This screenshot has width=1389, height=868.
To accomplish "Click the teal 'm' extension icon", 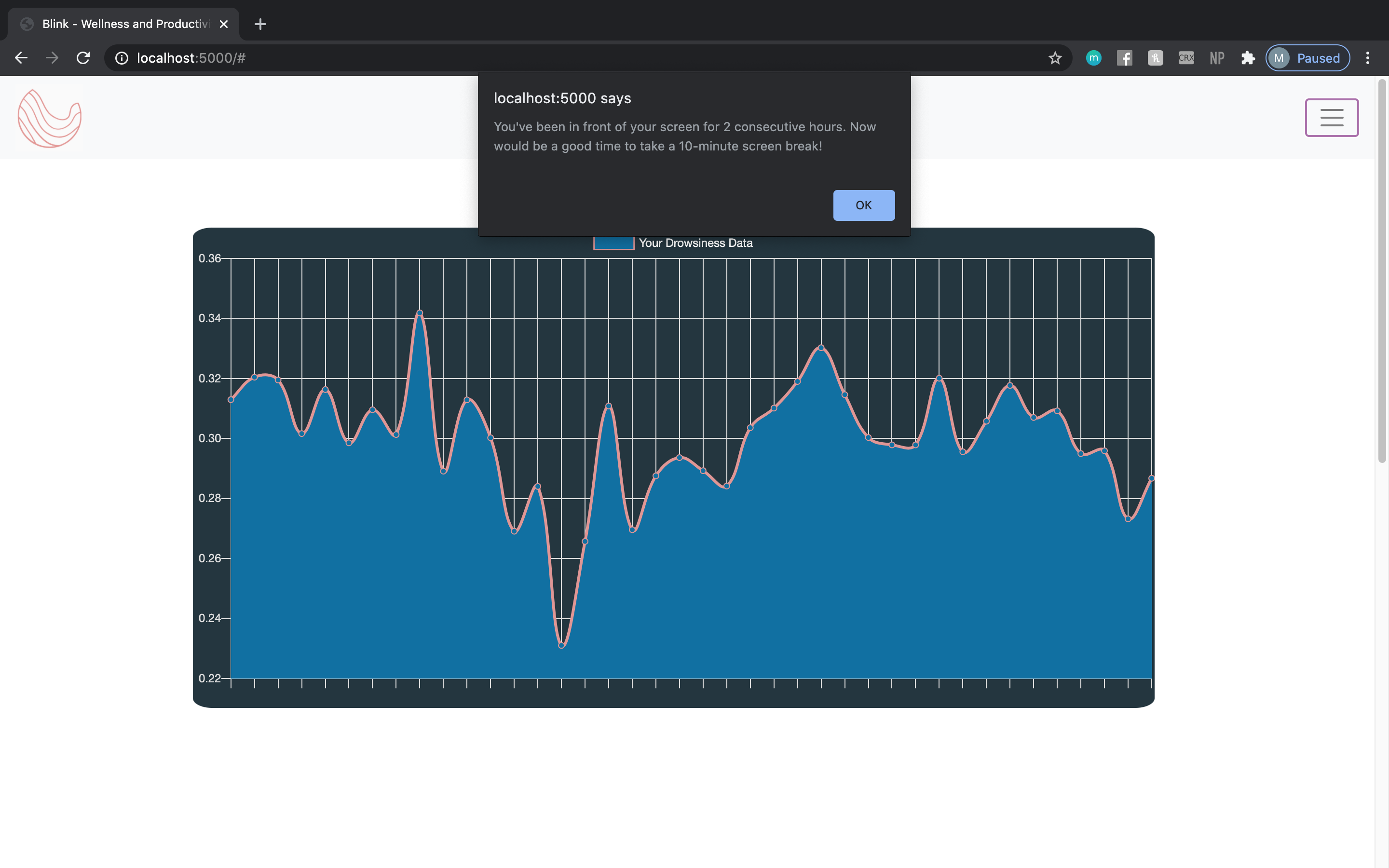I will pos(1093,58).
